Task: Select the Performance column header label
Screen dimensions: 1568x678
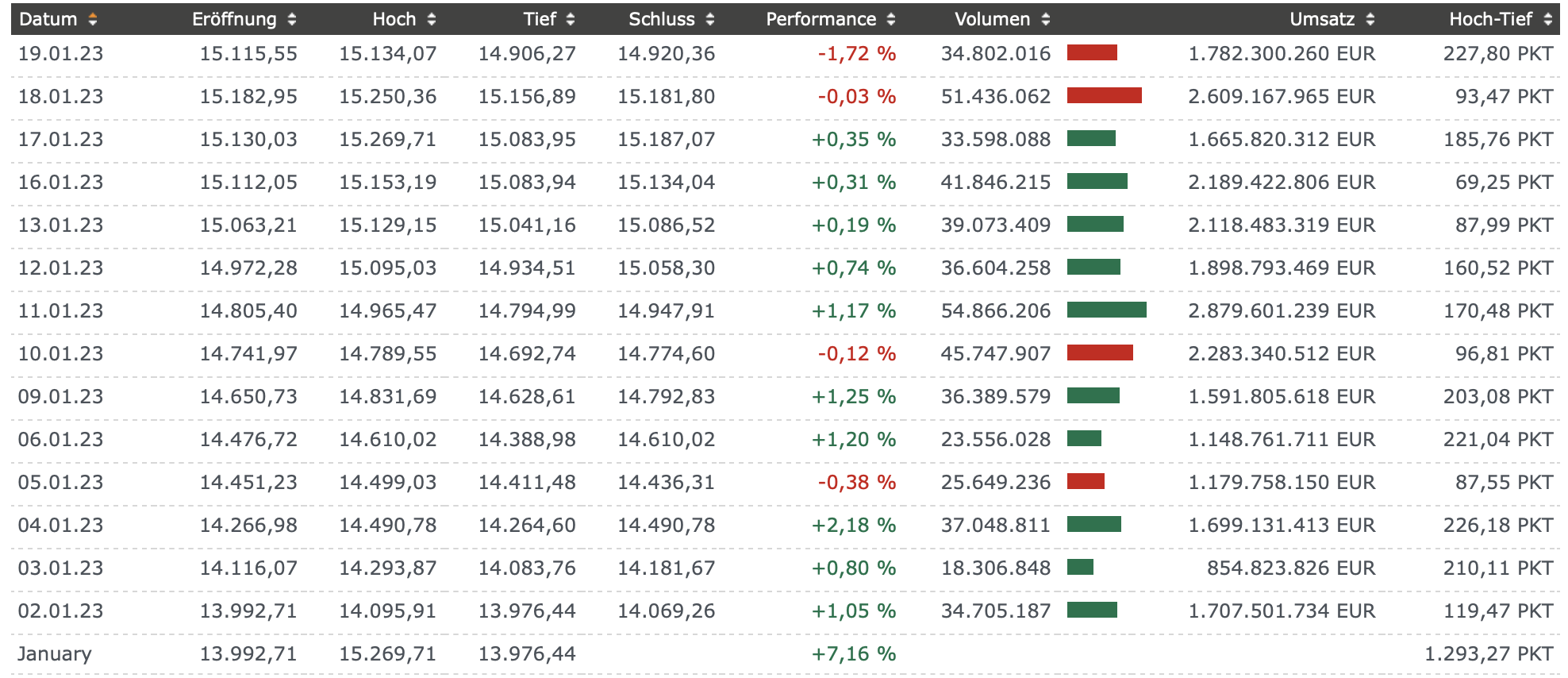Action: 821,19
